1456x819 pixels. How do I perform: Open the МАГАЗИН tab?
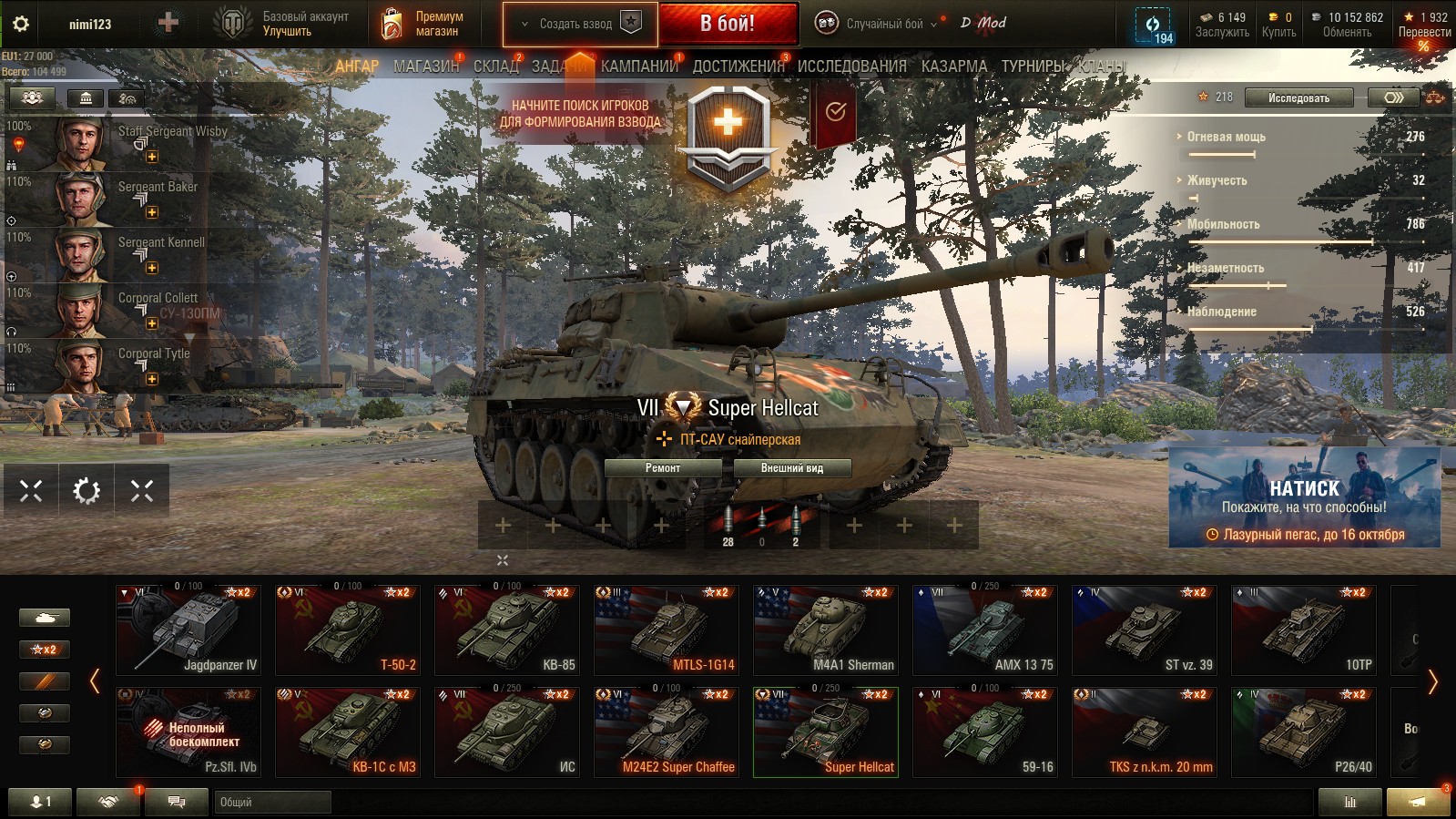426,67
